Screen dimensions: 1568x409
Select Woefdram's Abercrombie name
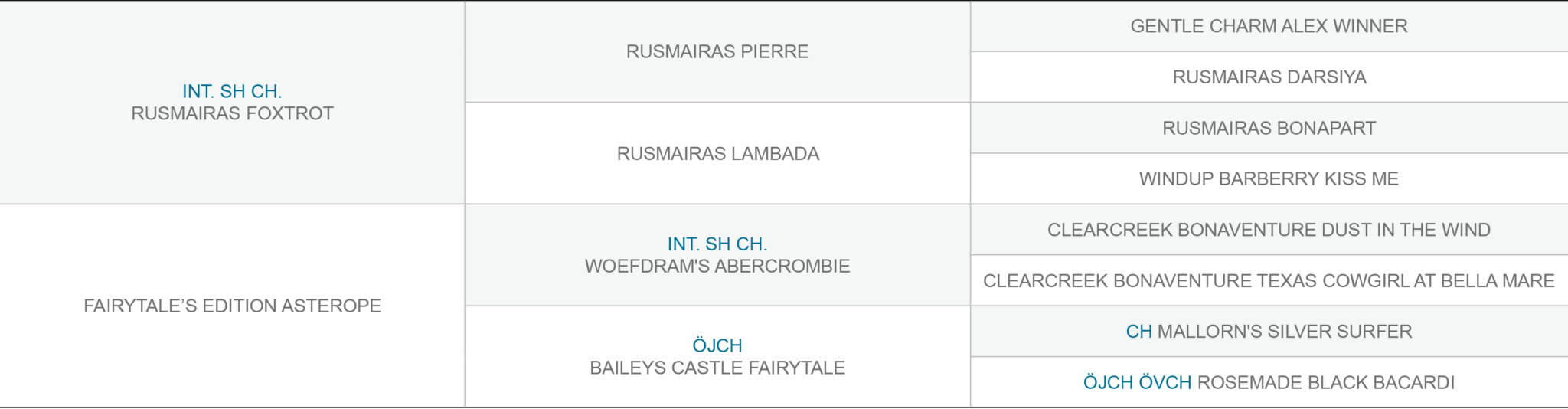[x=717, y=266]
